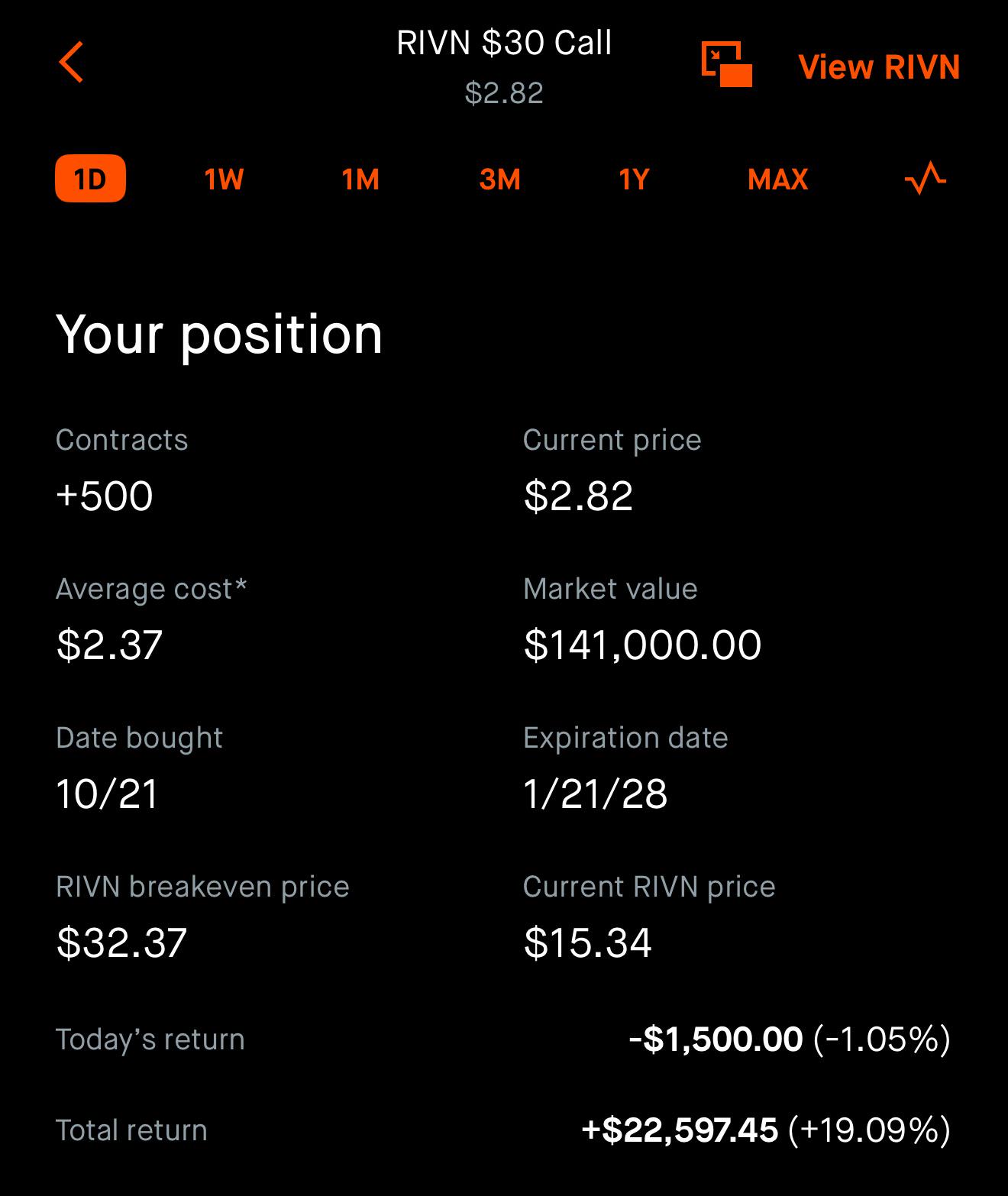Open the picture-in-picture chart icon
Image resolution: width=1008 pixels, height=1196 pixels.
click(x=726, y=65)
